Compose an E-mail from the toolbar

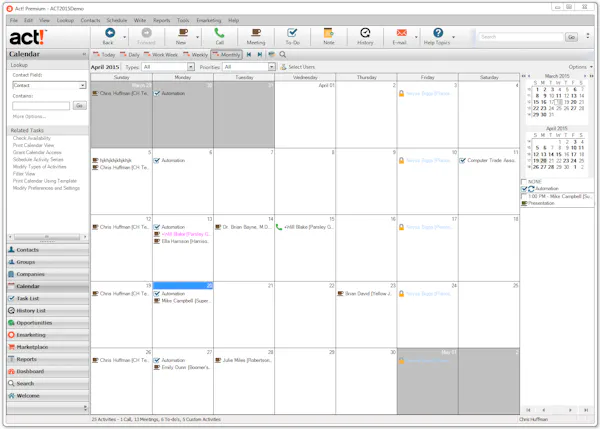pyautogui.click(x=401, y=33)
